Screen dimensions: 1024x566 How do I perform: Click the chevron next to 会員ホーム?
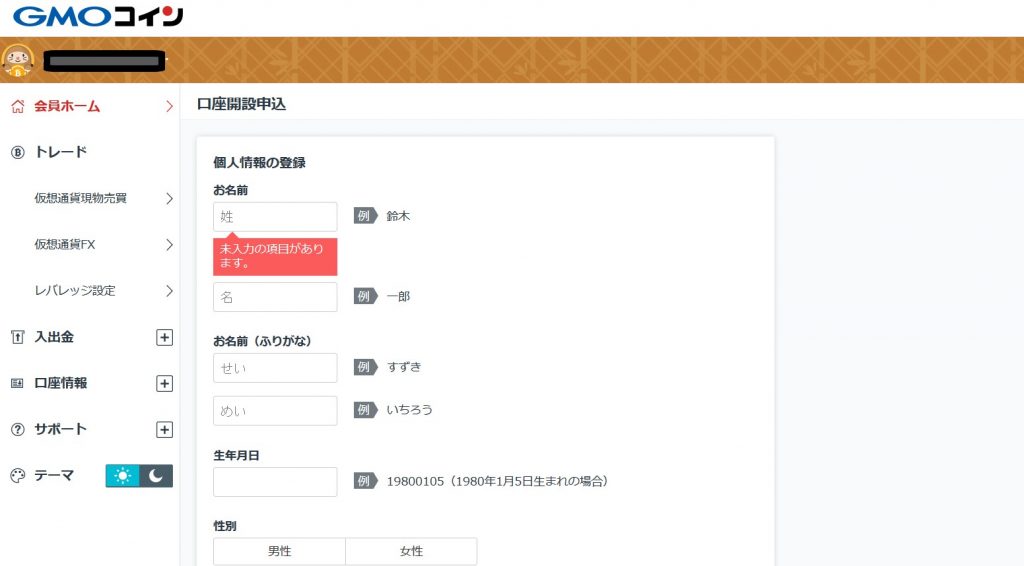[169, 106]
